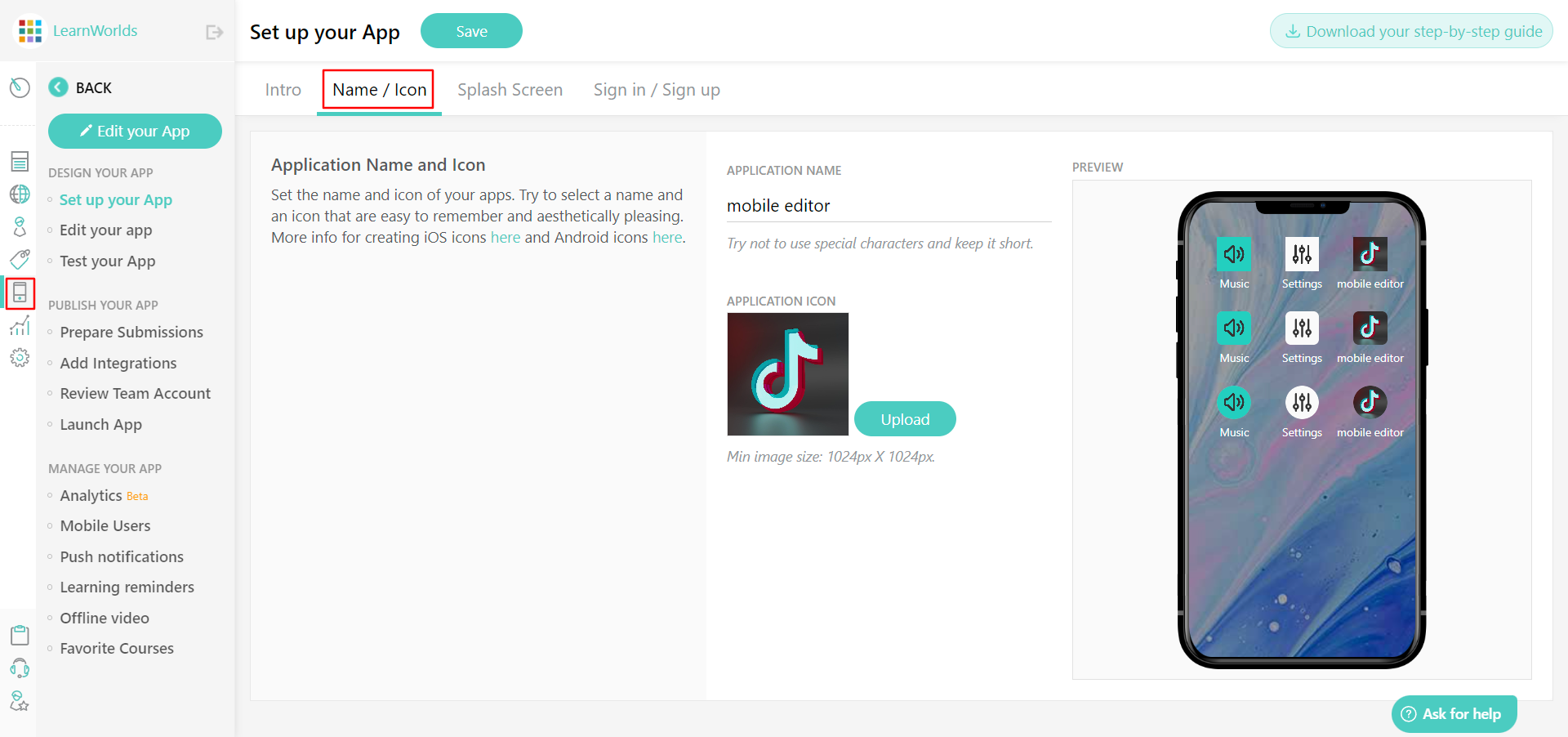Open the iOS icons 'here' link

[x=506, y=238]
